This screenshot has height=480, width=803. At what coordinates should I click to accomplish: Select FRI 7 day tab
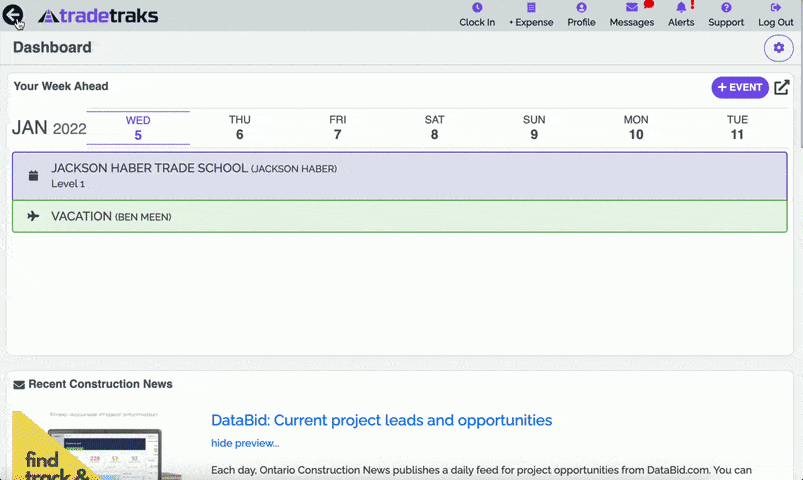(x=337, y=128)
